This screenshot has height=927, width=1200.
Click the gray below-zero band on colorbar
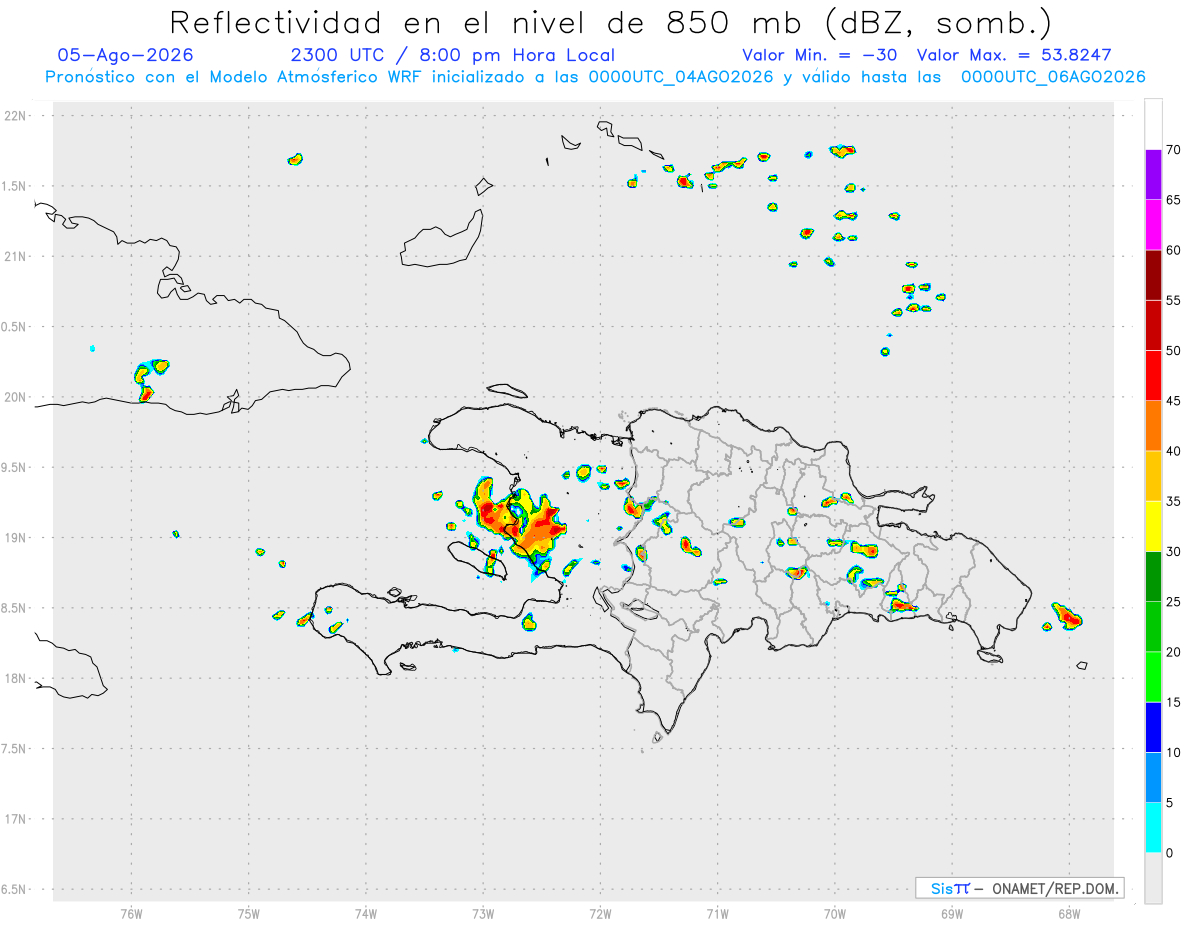1153,878
